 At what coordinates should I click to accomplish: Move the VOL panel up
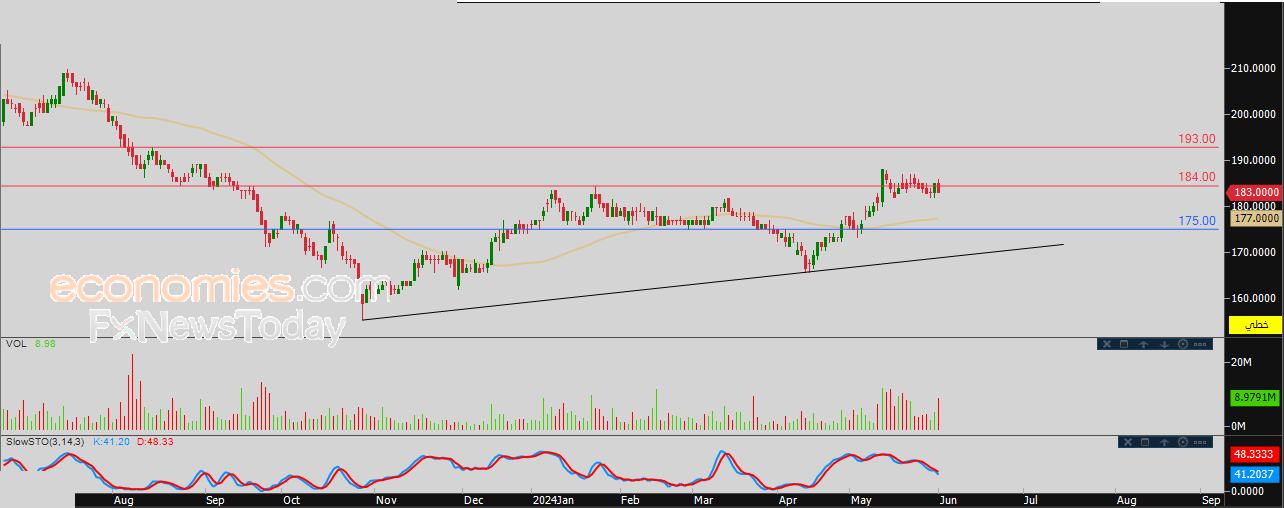[1143, 344]
